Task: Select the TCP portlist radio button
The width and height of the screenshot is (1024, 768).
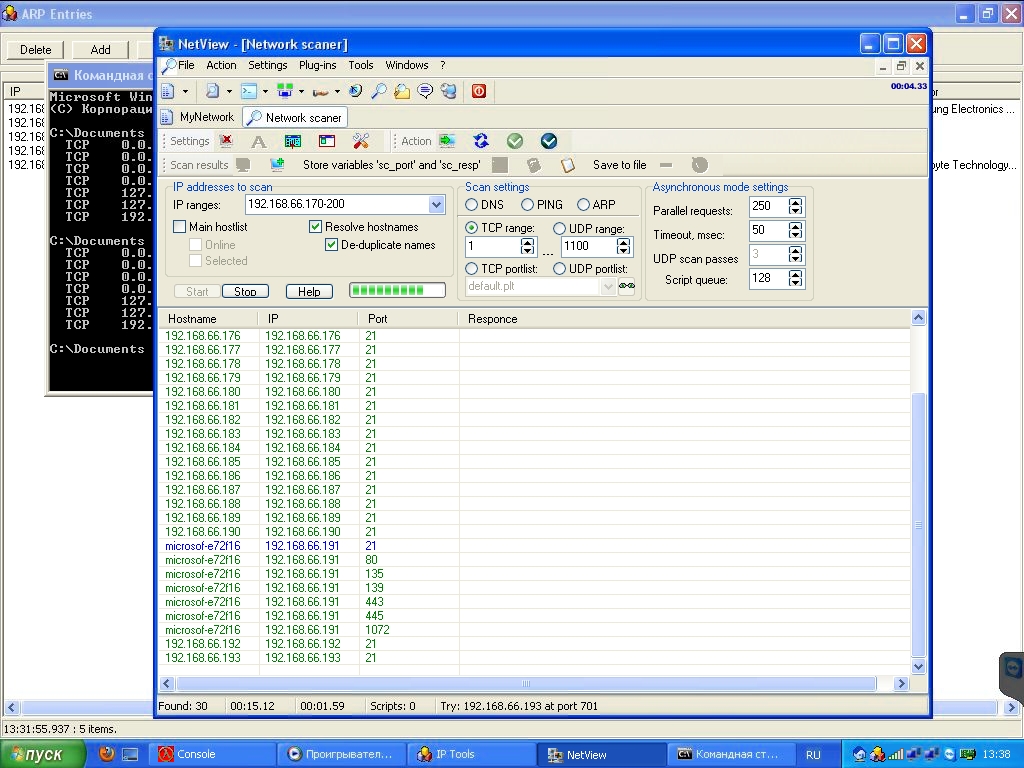Action: [472, 268]
